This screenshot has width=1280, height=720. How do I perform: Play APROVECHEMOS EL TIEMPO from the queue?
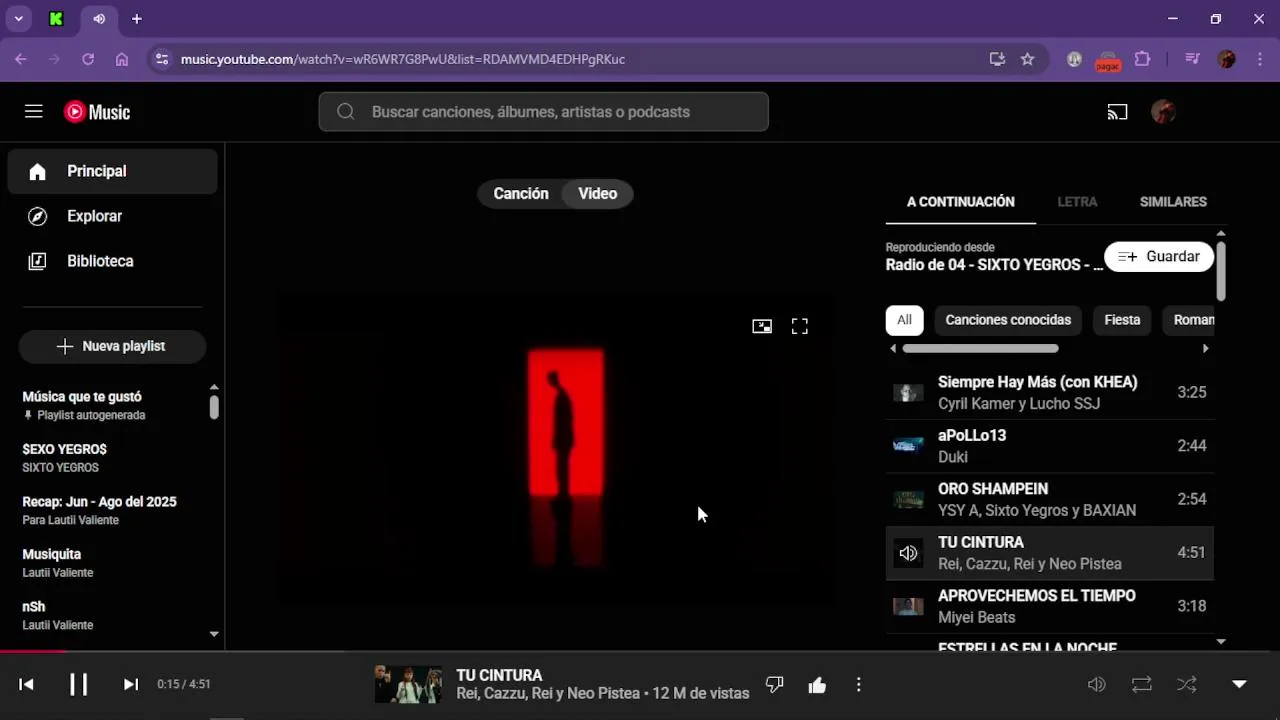(x=1050, y=607)
